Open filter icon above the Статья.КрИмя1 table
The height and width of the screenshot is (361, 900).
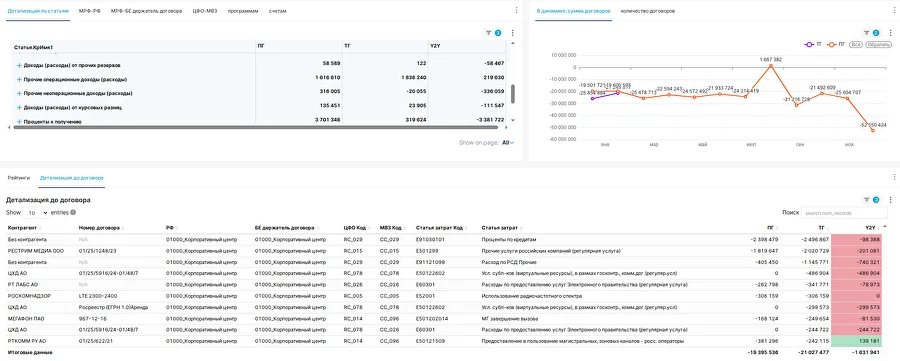coord(488,33)
